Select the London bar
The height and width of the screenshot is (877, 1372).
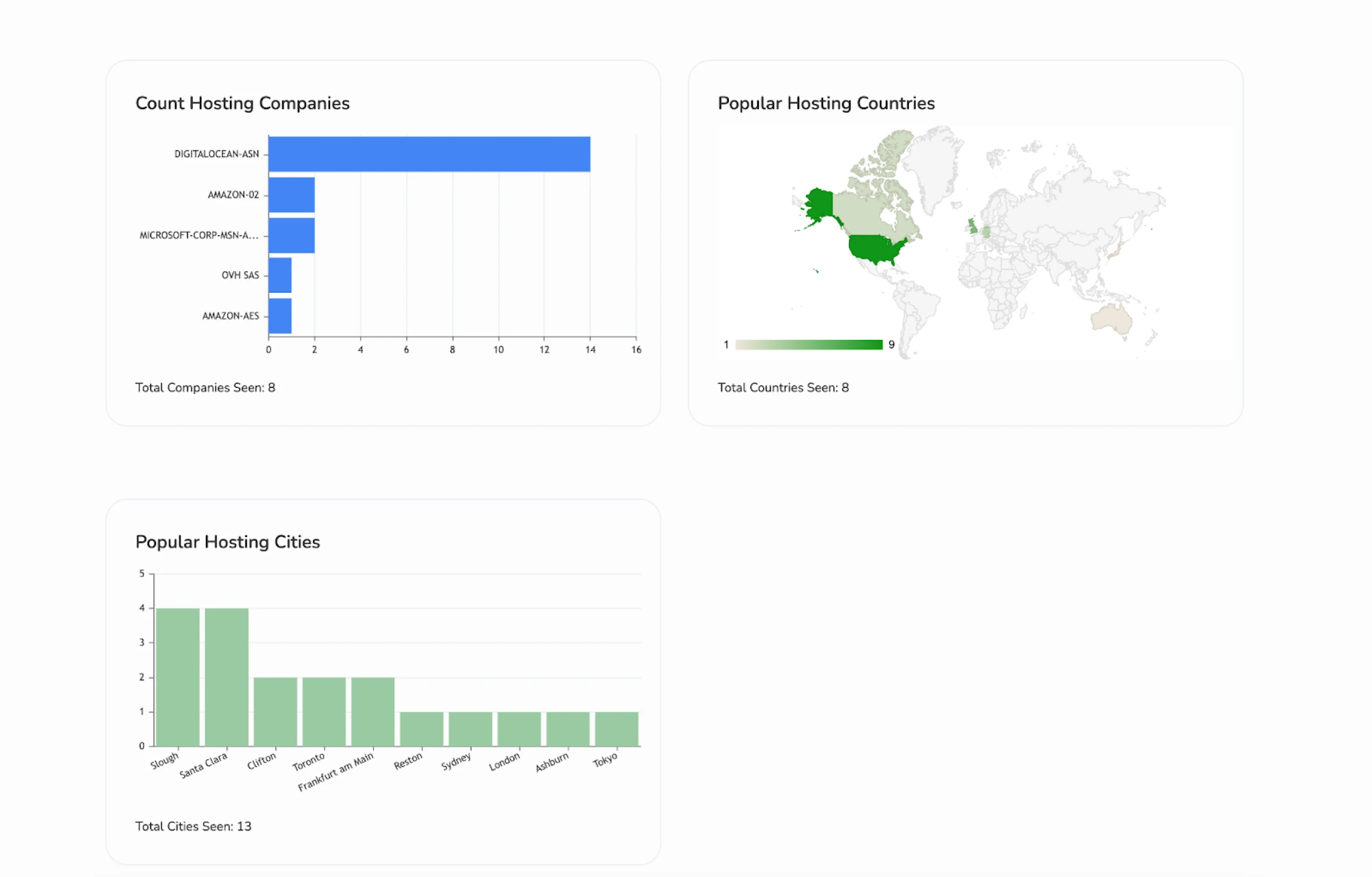[519, 729]
